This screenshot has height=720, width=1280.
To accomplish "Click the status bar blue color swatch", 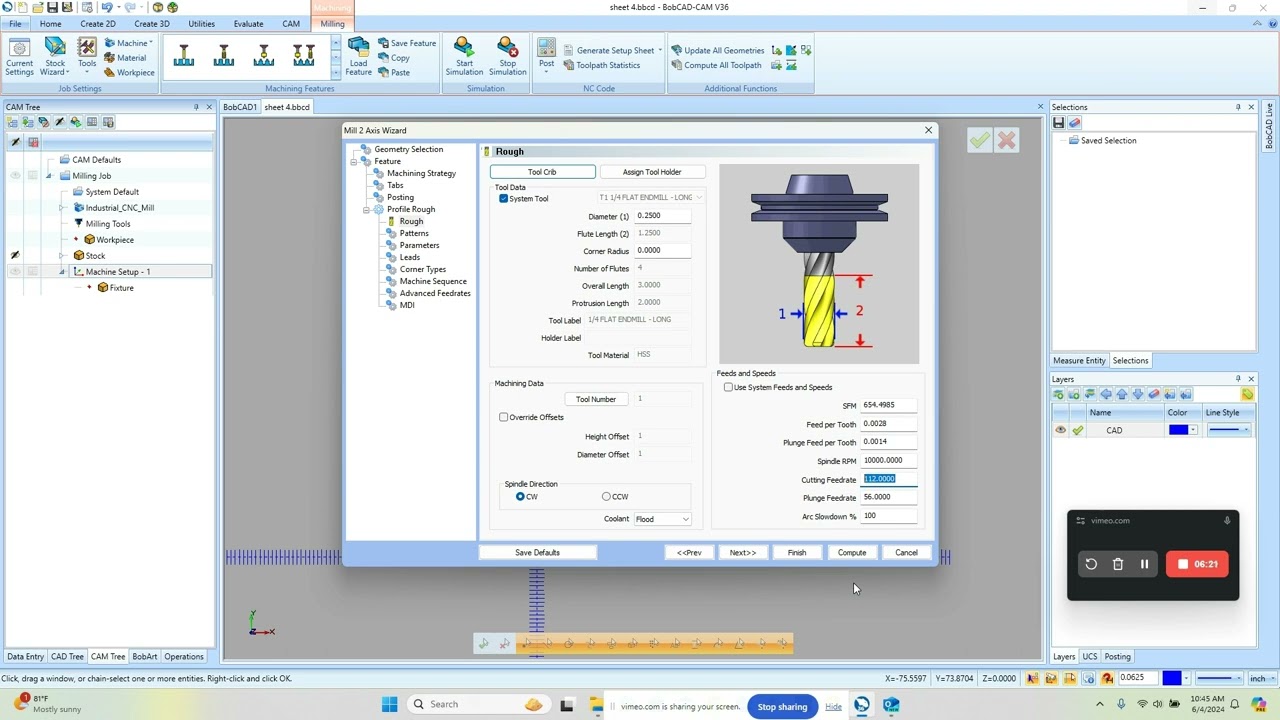I will [x=1172, y=678].
